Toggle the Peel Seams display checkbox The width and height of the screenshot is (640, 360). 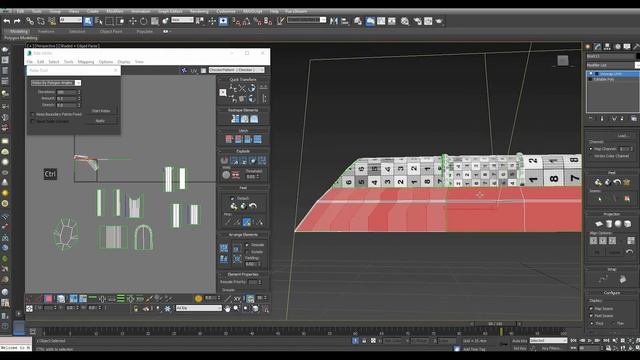(591, 316)
